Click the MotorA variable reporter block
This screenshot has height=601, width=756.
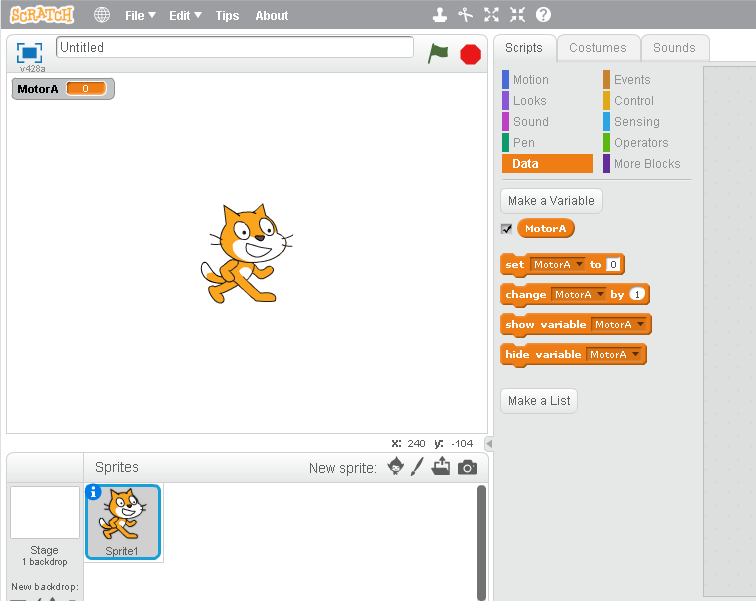(x=545, y=228)
